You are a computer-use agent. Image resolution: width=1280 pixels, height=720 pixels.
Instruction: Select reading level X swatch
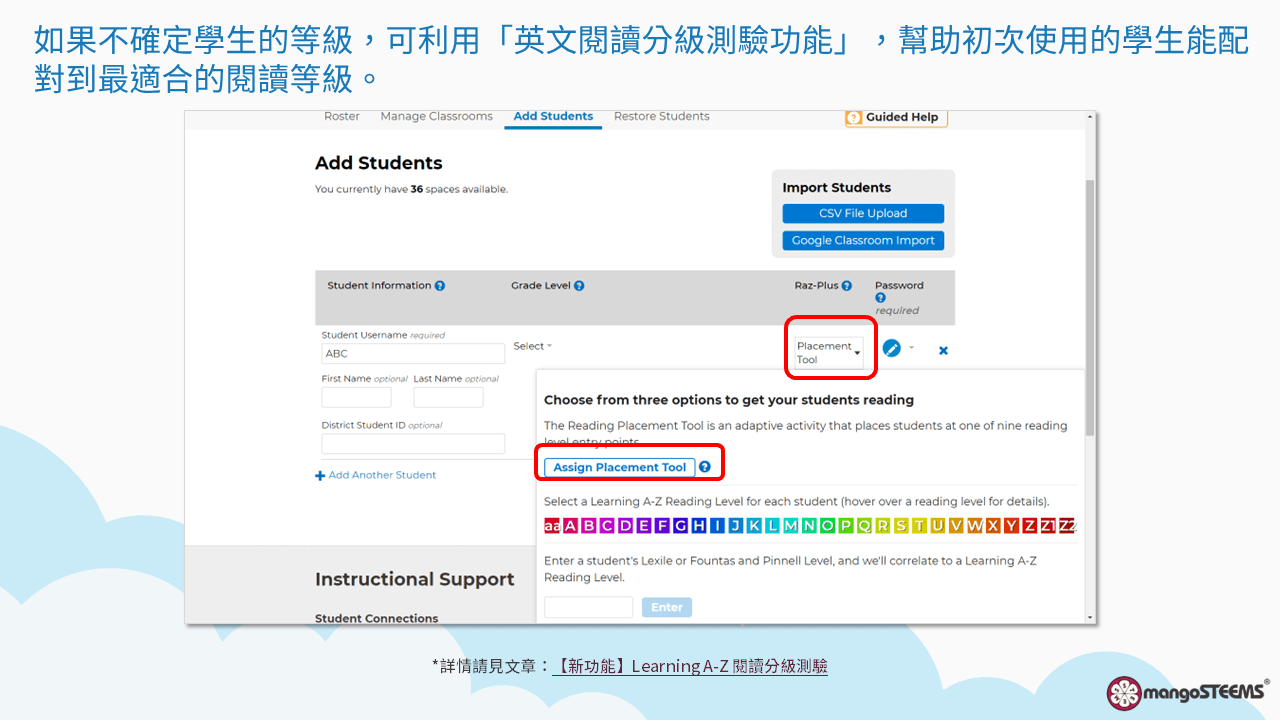click(993, 525)
